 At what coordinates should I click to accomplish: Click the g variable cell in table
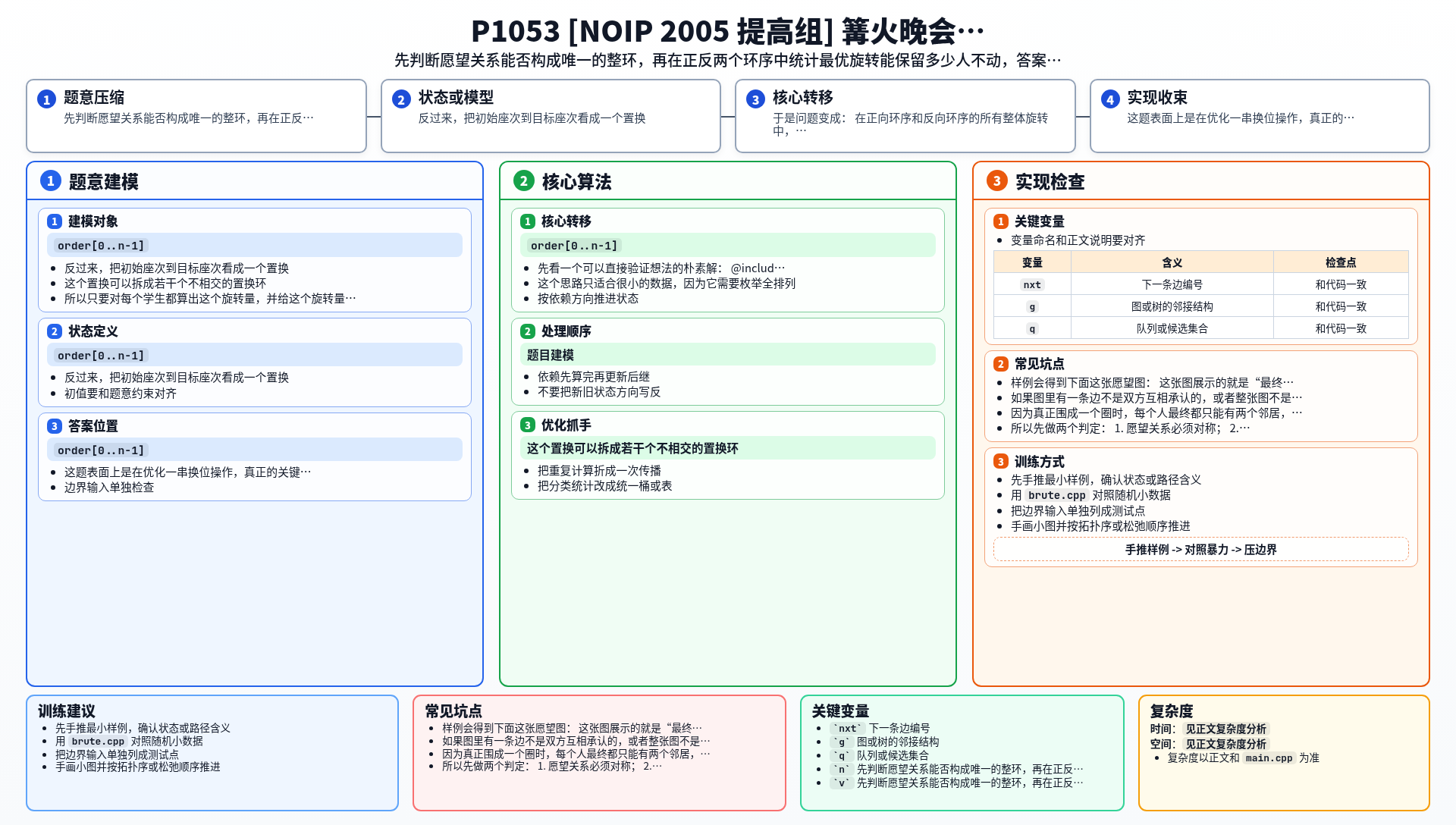point(1032,306)
